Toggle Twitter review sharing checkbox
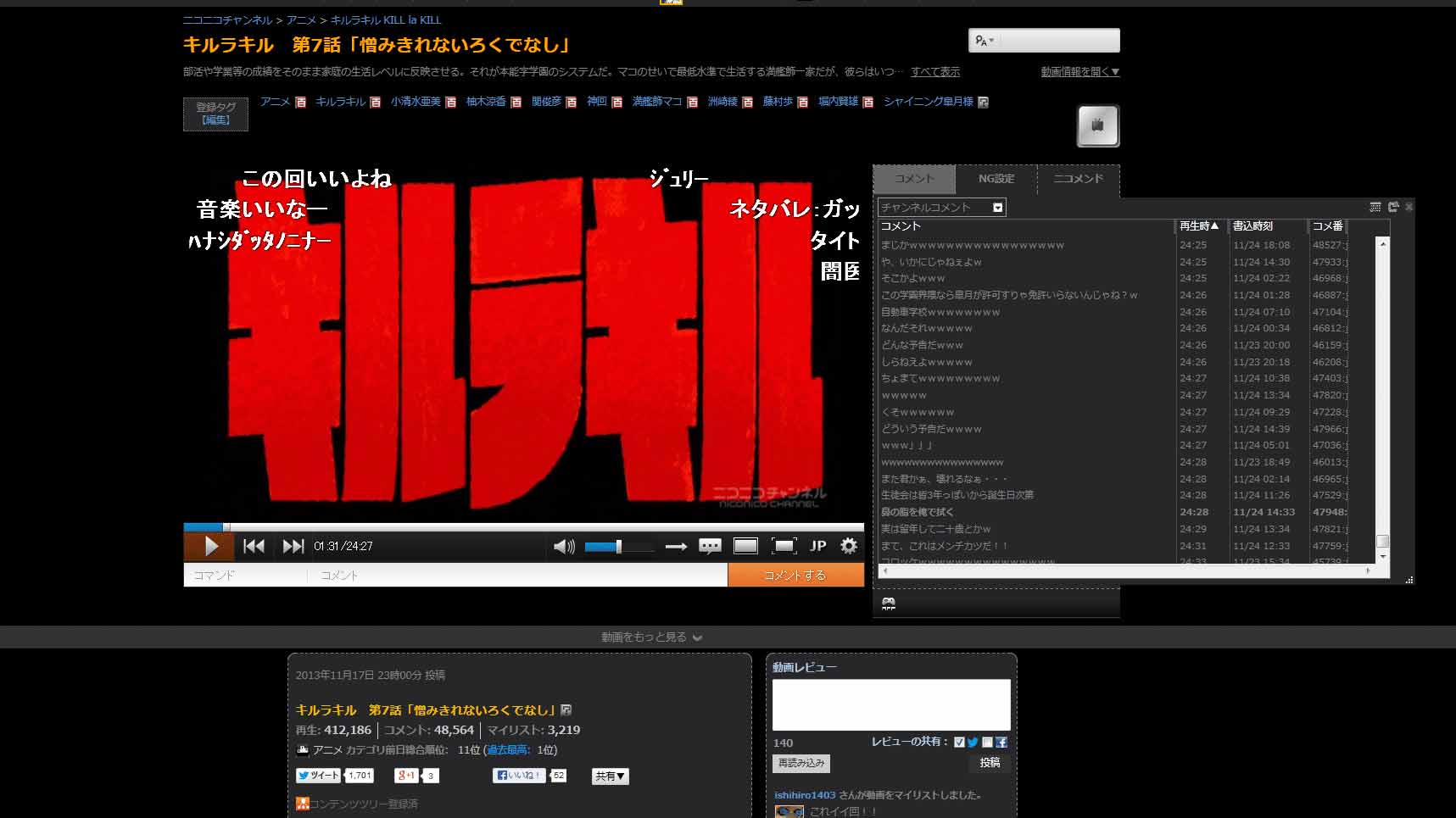This screenshot has width=1456, height=818. [x=959, y=743]
